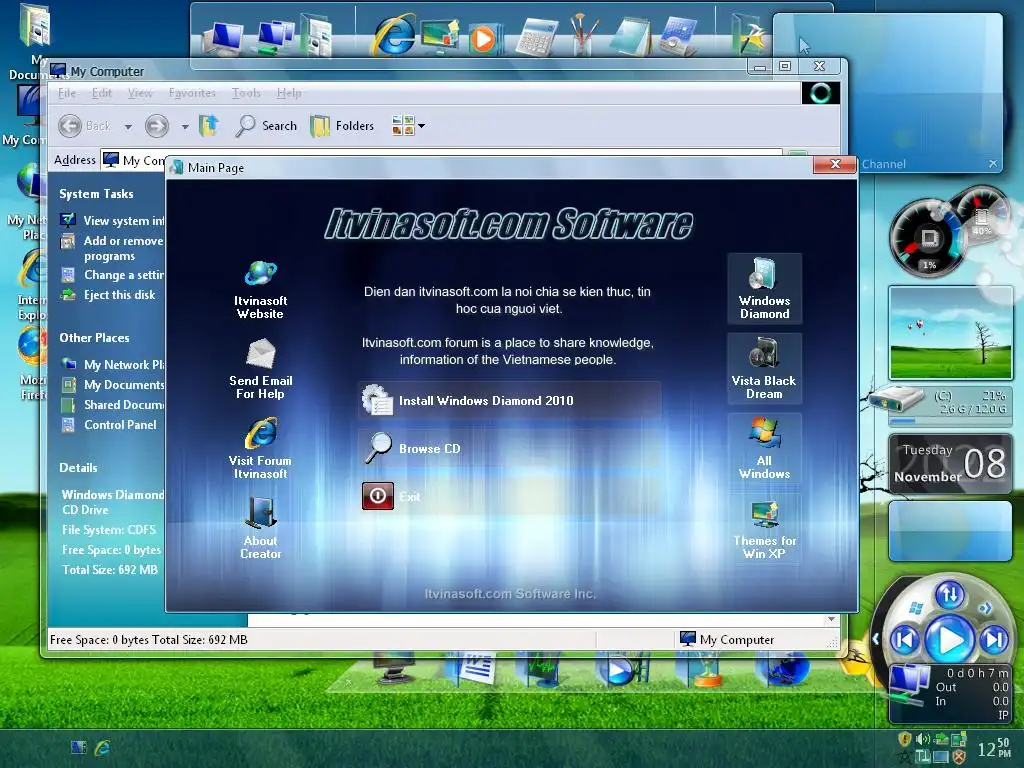Click scrollbar down arrow in My Computer
Viewport: 1024px width, 768px height.
(831, 619)
